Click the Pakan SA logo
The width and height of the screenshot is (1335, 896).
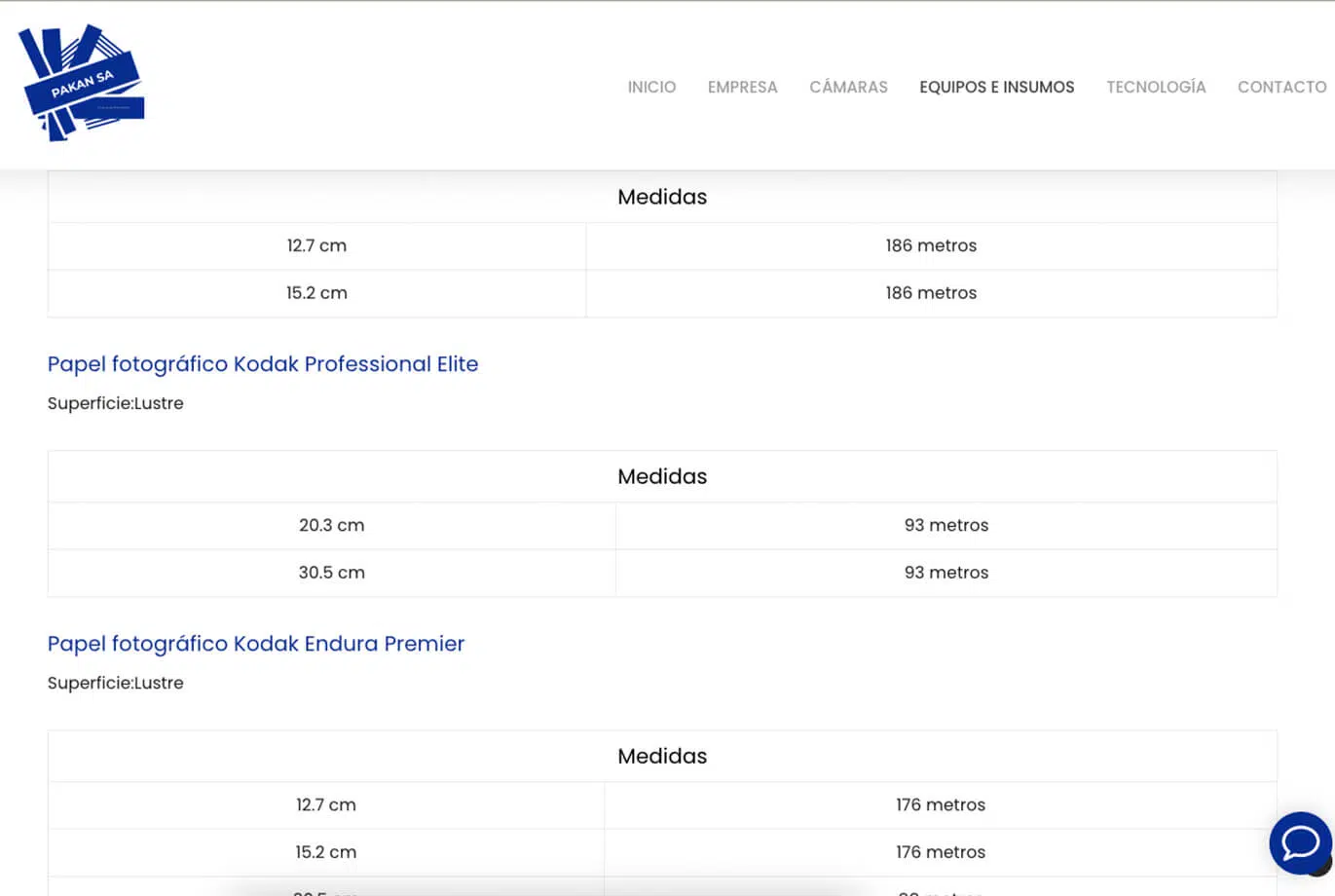coord(82,83)
